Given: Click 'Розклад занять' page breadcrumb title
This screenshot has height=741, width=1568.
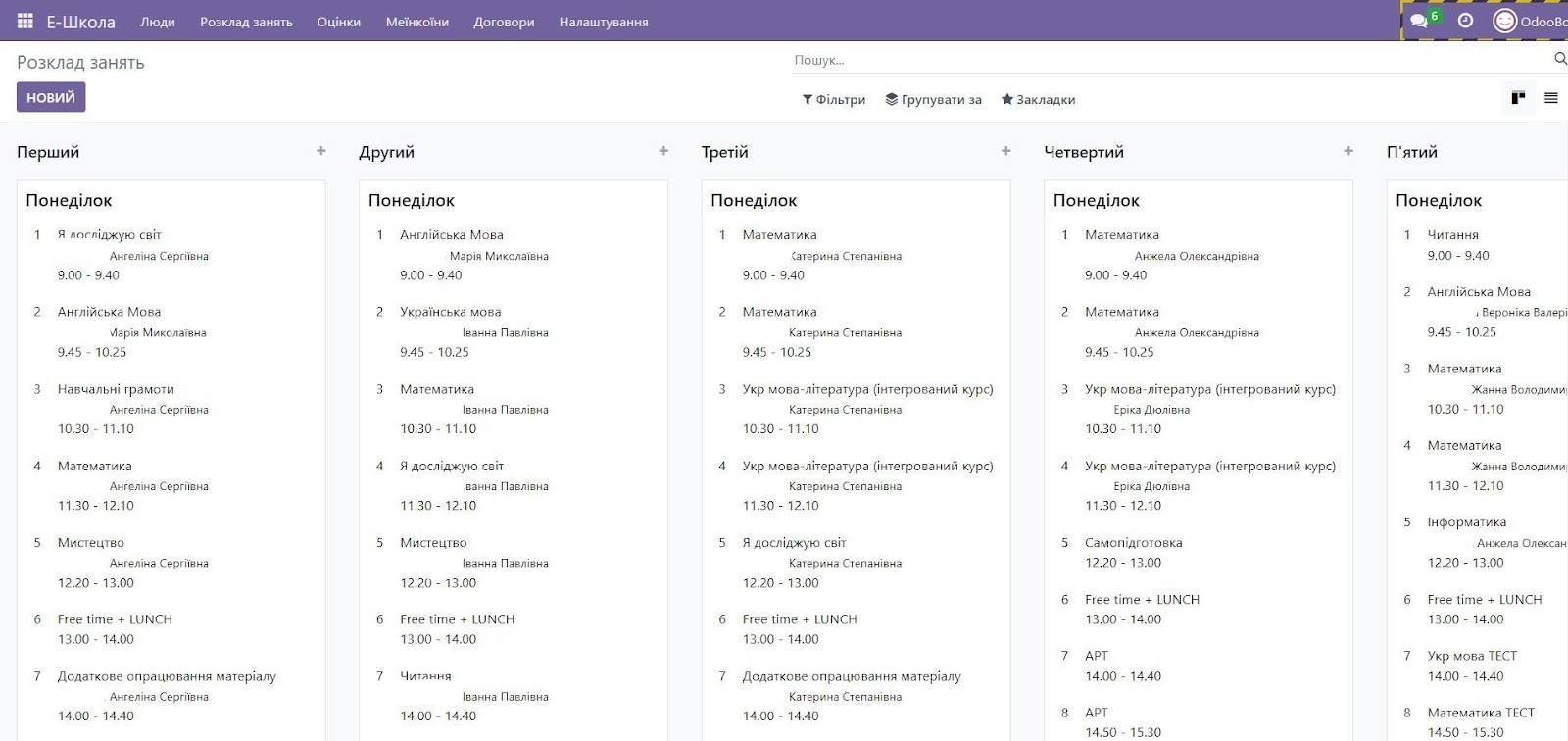Looking at the screenshot, I should [80, 63].
